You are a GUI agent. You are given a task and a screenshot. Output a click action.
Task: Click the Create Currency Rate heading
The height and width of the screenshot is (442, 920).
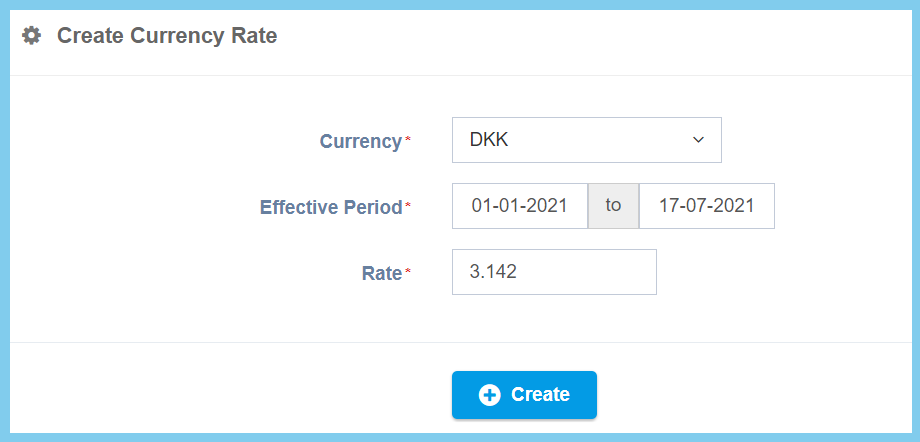pos(167,36)
